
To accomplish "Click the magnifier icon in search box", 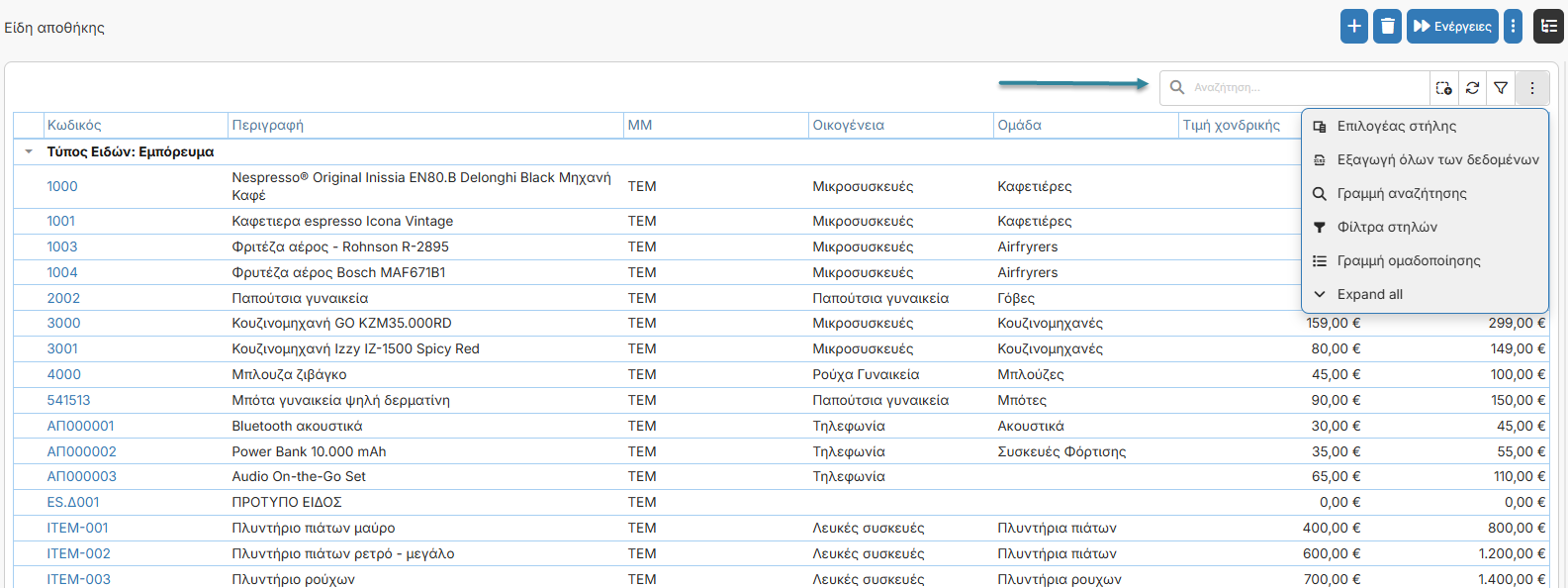I will (x=1177, y=87).
